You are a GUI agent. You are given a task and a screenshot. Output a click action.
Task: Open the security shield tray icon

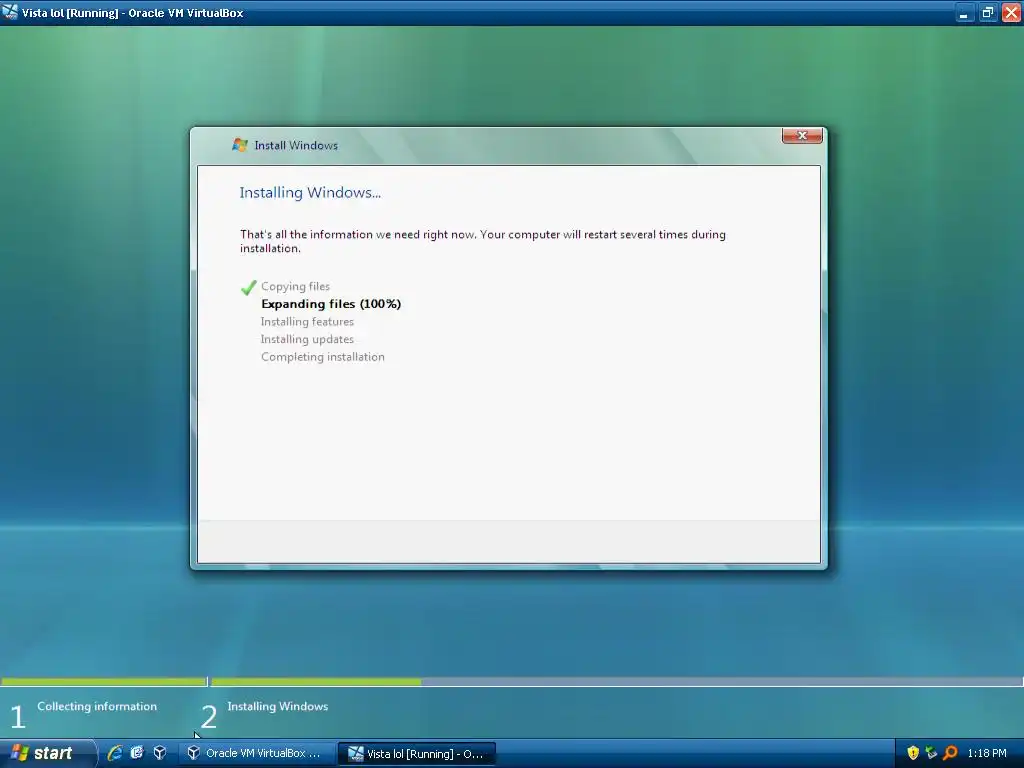click(x=913, y=753)
